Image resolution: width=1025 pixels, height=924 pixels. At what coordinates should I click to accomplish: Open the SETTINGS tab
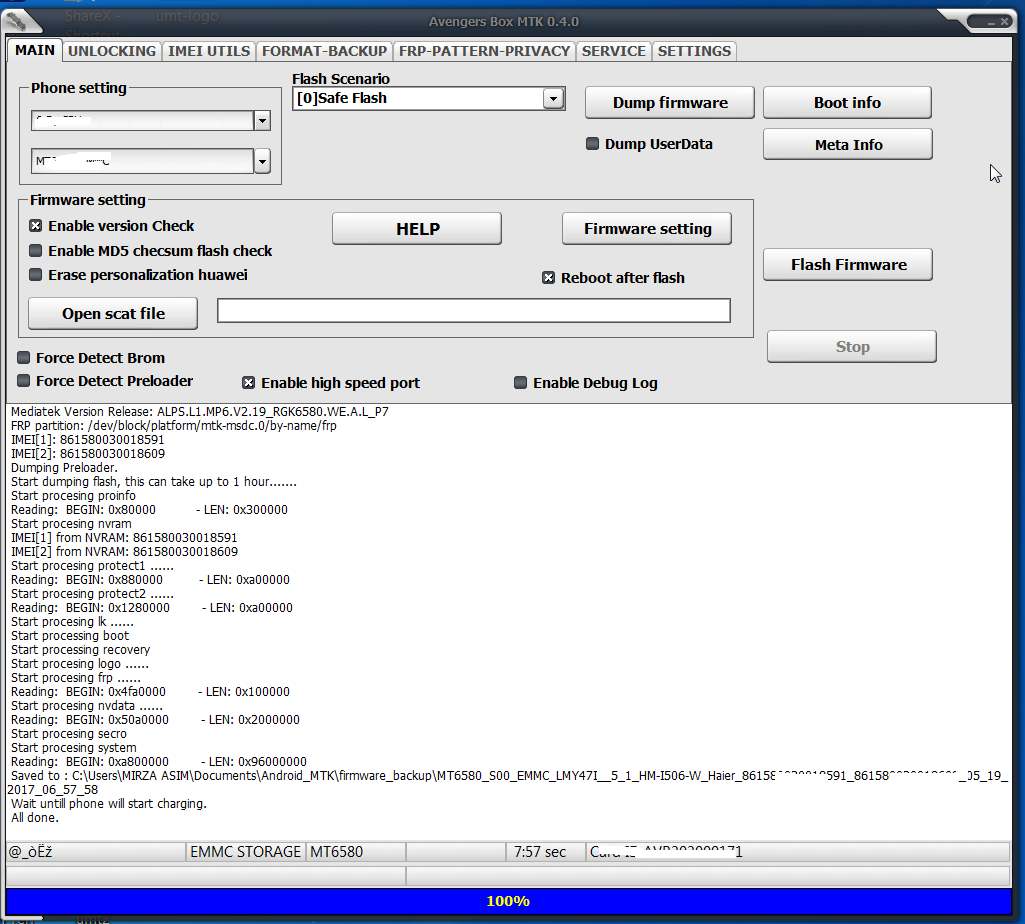point(694,51)
